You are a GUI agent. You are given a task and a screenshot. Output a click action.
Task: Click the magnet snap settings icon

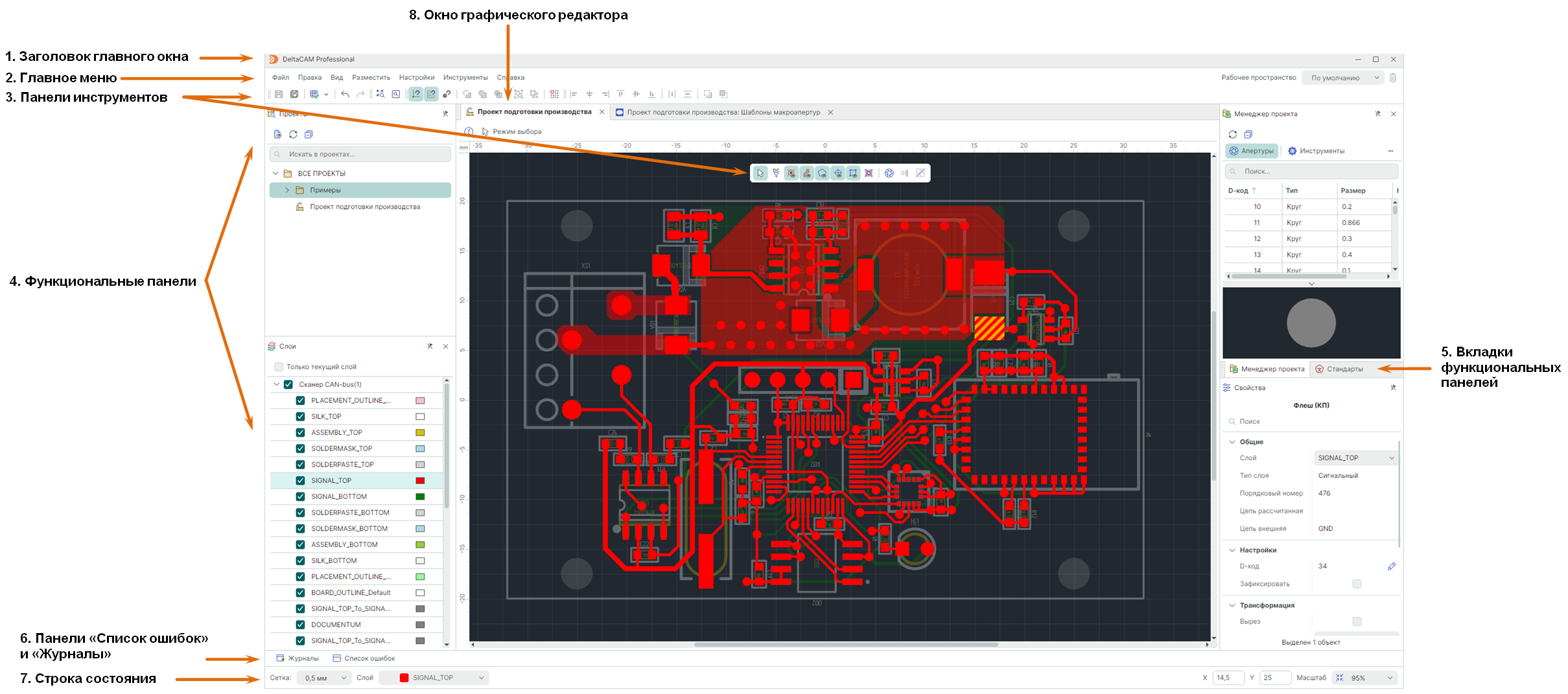tap(447, 94)
